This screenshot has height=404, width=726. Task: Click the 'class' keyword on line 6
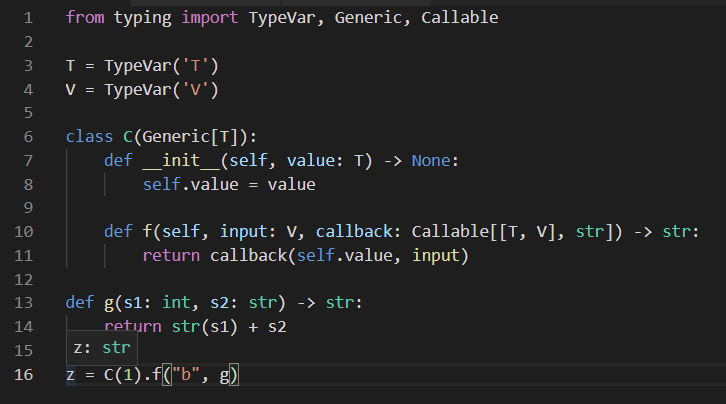point(89,137)
